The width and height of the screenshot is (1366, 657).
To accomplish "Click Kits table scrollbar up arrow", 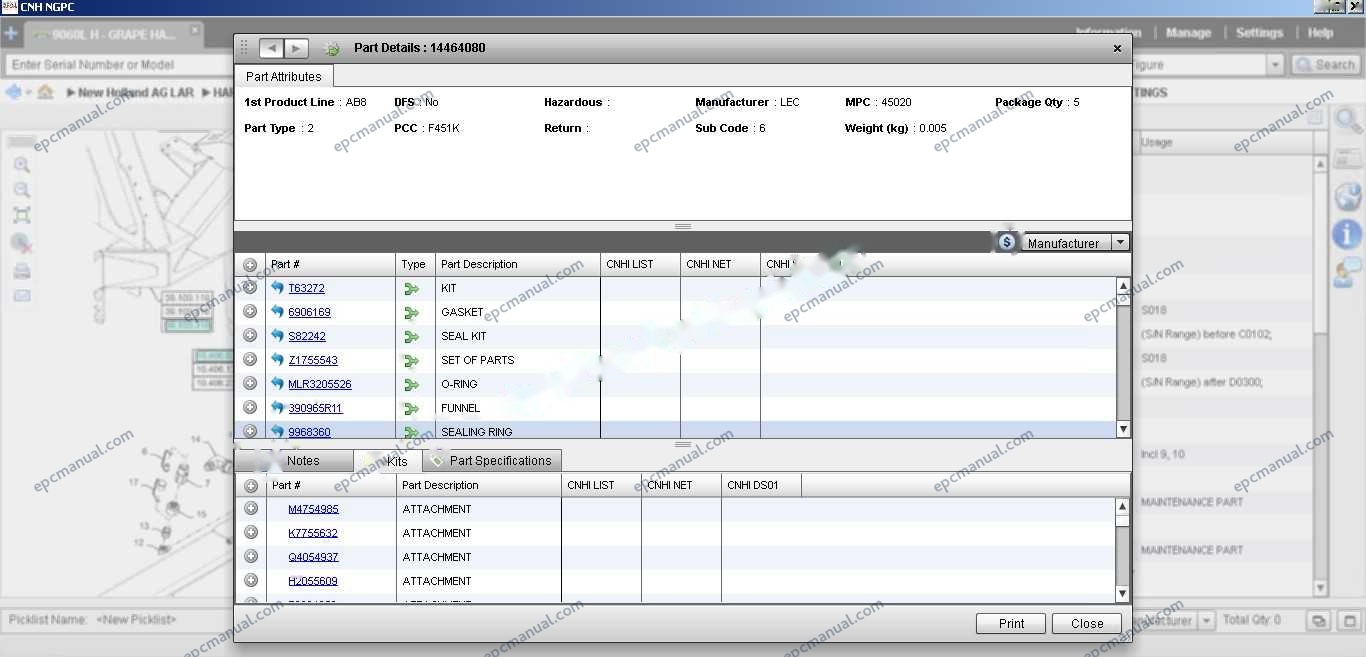I will click(x=1123, y=507).
